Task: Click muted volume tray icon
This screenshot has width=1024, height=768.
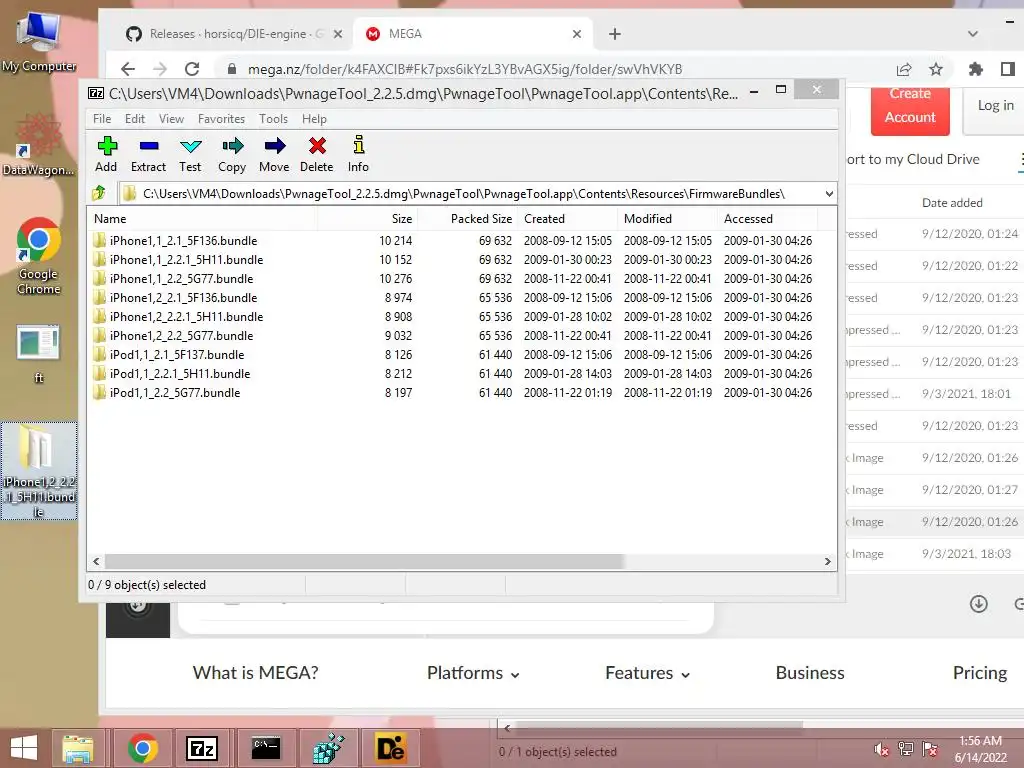Action: tap(881, 749)
